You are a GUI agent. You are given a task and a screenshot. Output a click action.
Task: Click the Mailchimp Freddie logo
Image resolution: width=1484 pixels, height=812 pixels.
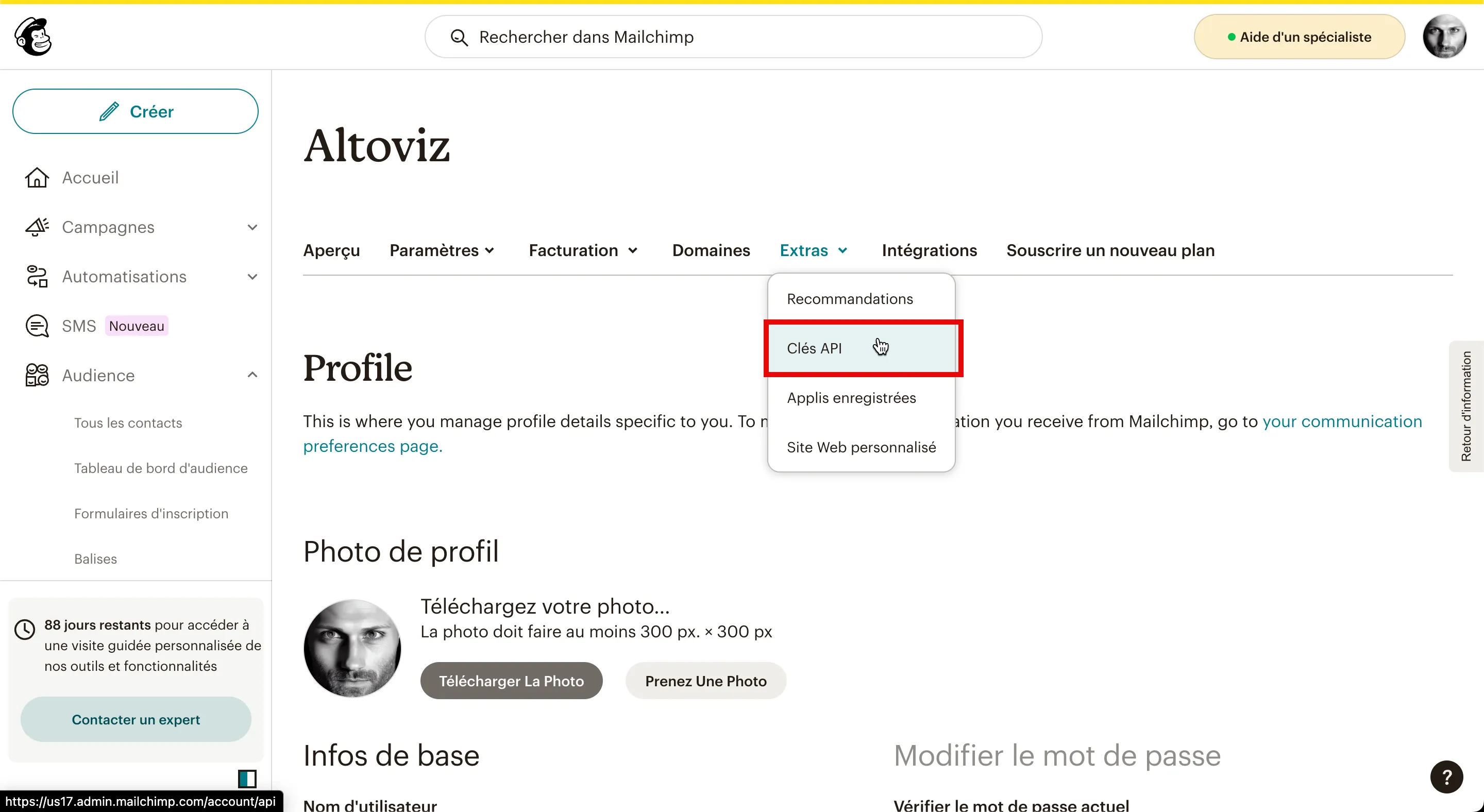tap(33, 36)
